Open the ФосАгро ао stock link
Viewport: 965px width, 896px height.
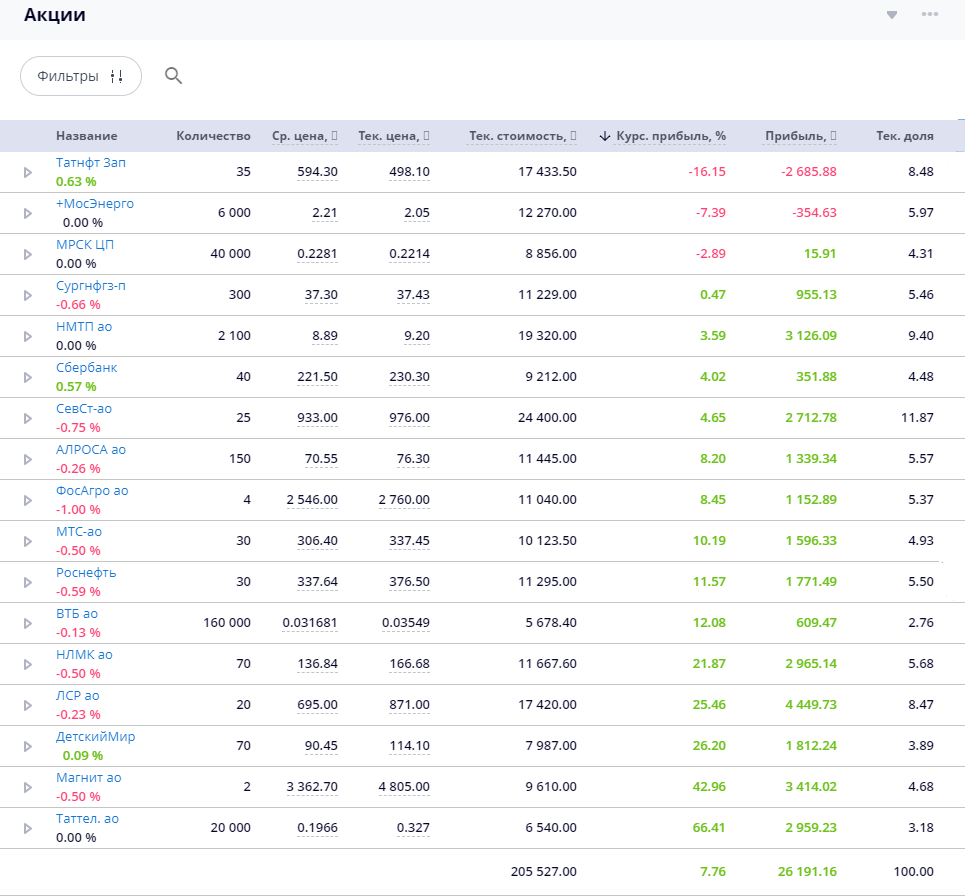coord(92,490)
